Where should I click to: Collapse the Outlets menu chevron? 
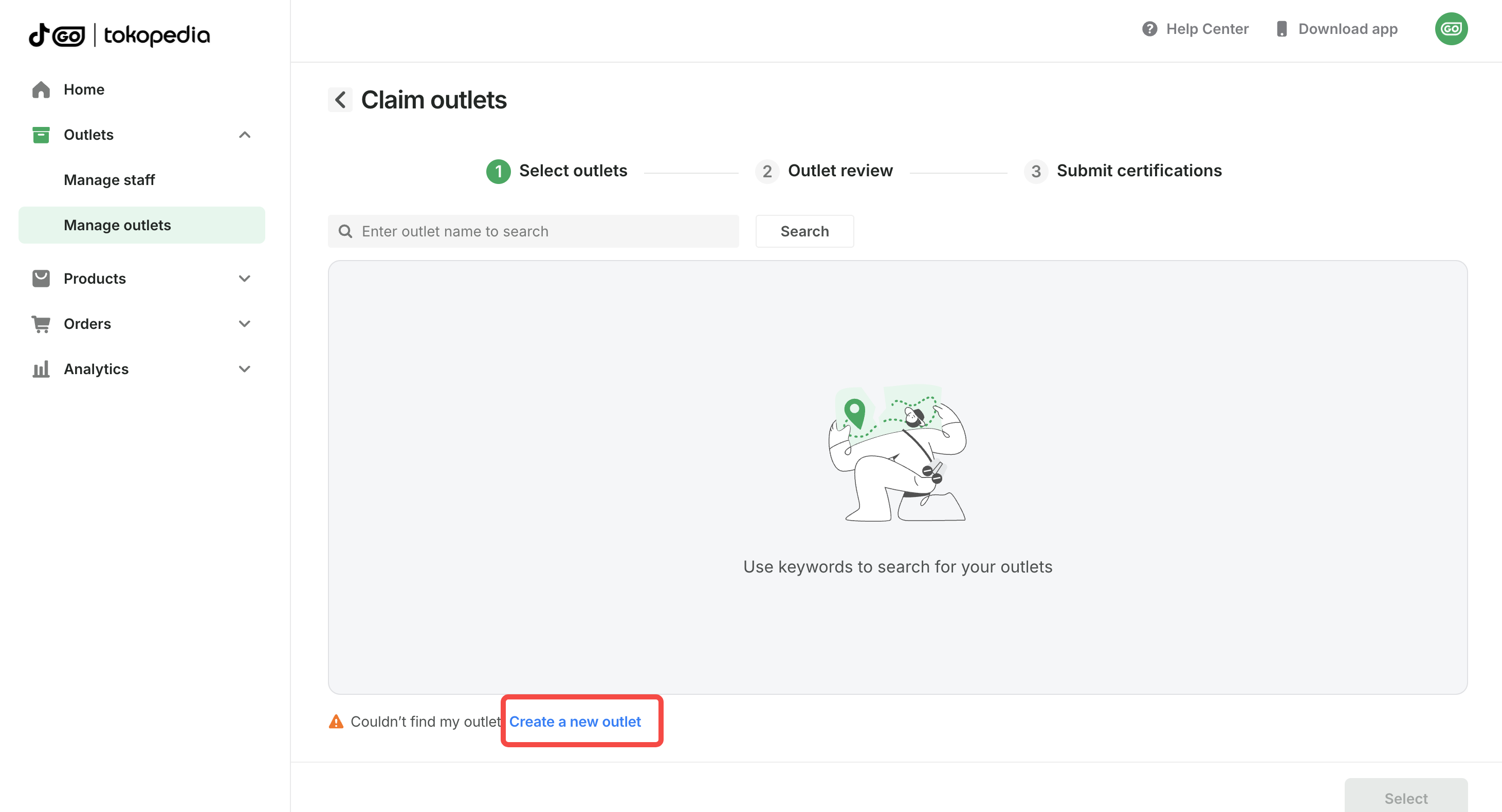(245, 135)
